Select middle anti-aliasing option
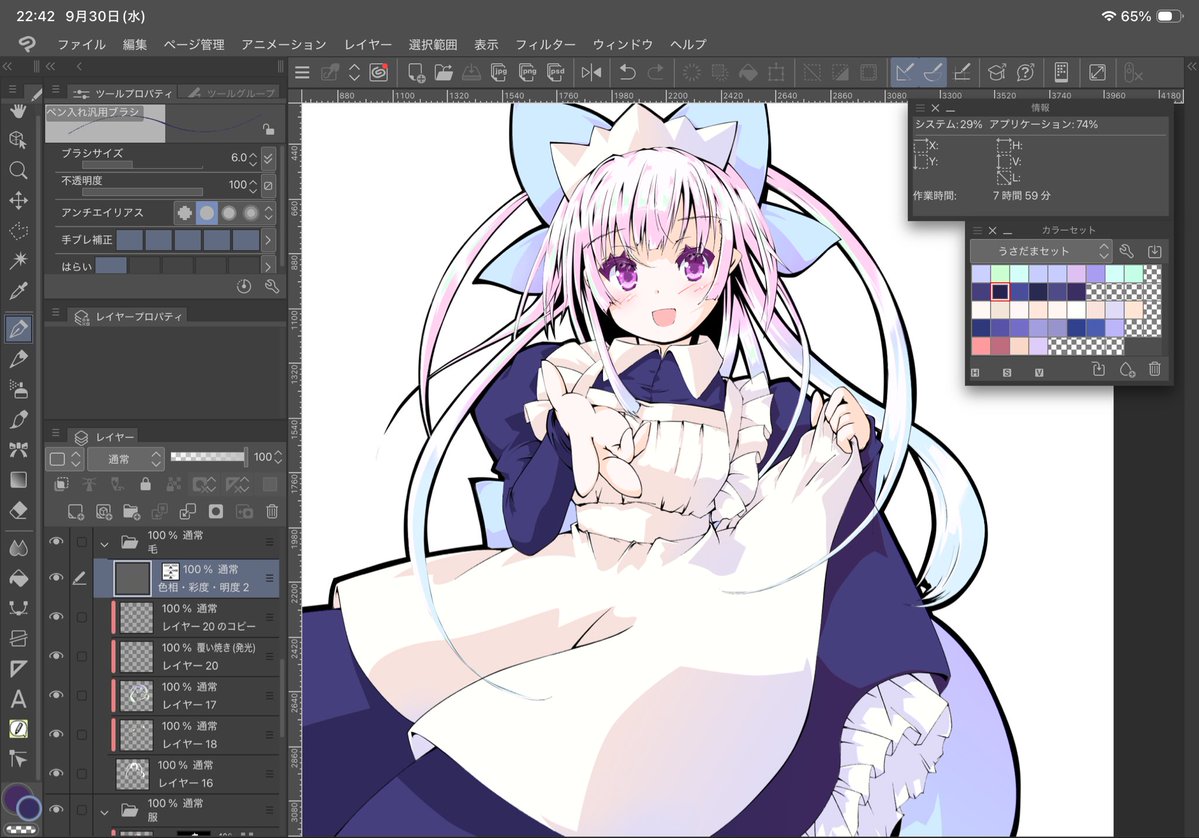The width and height of the screenshot is (1199, 838). coord(229,213)
